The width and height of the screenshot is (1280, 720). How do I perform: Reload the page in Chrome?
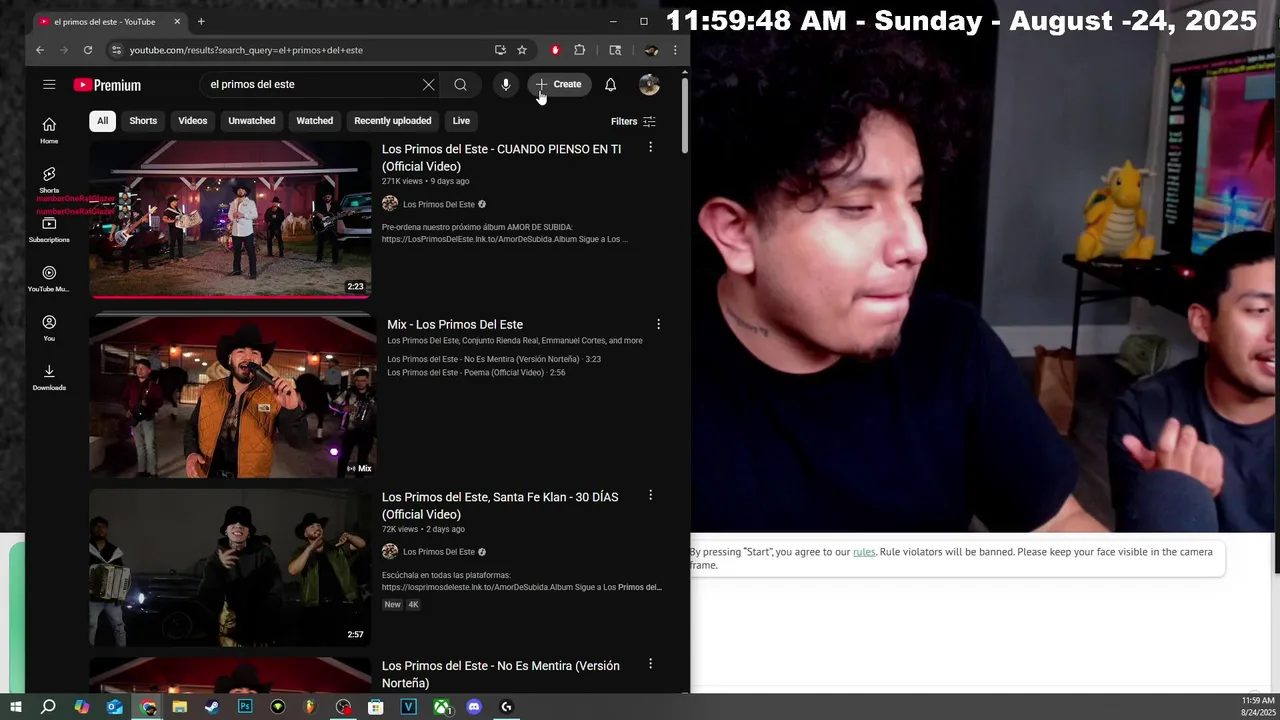click(88, 50)
